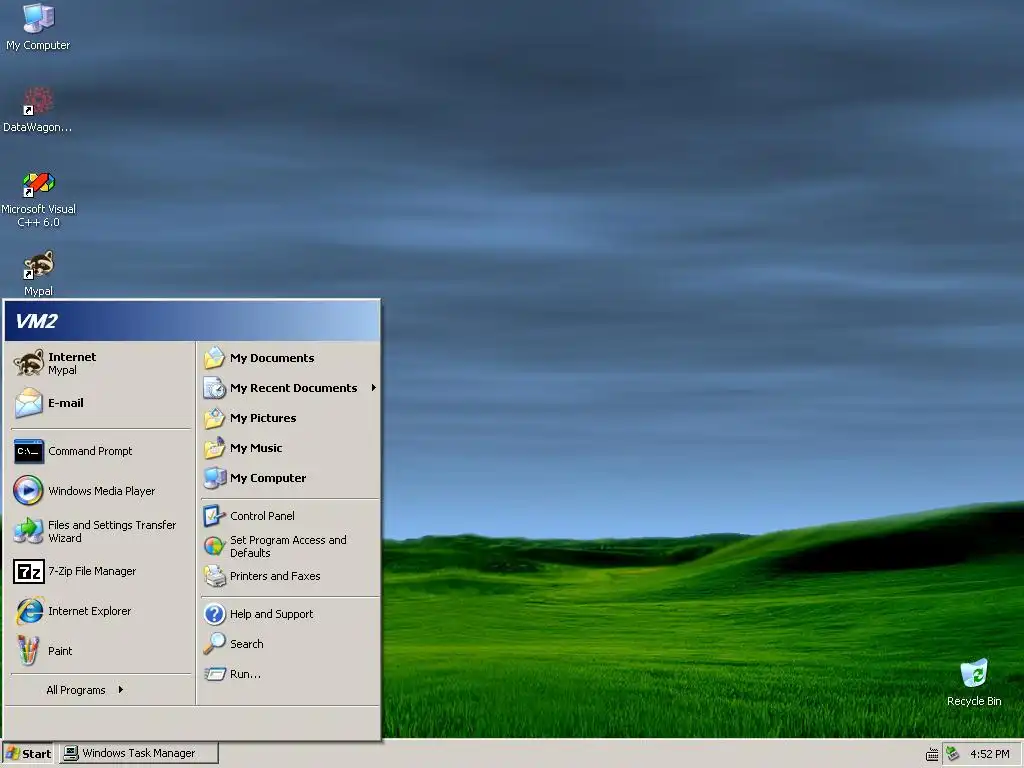This screenshot has width=1024, height=768.
Task: Click the Paint brushes icon
Action: [x=29, y=650]
